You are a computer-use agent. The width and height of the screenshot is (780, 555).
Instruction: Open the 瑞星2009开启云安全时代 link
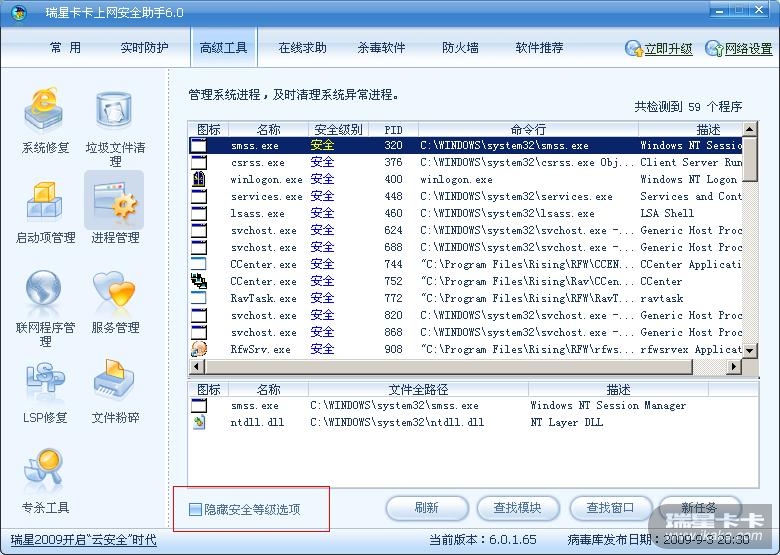[84, 540]
